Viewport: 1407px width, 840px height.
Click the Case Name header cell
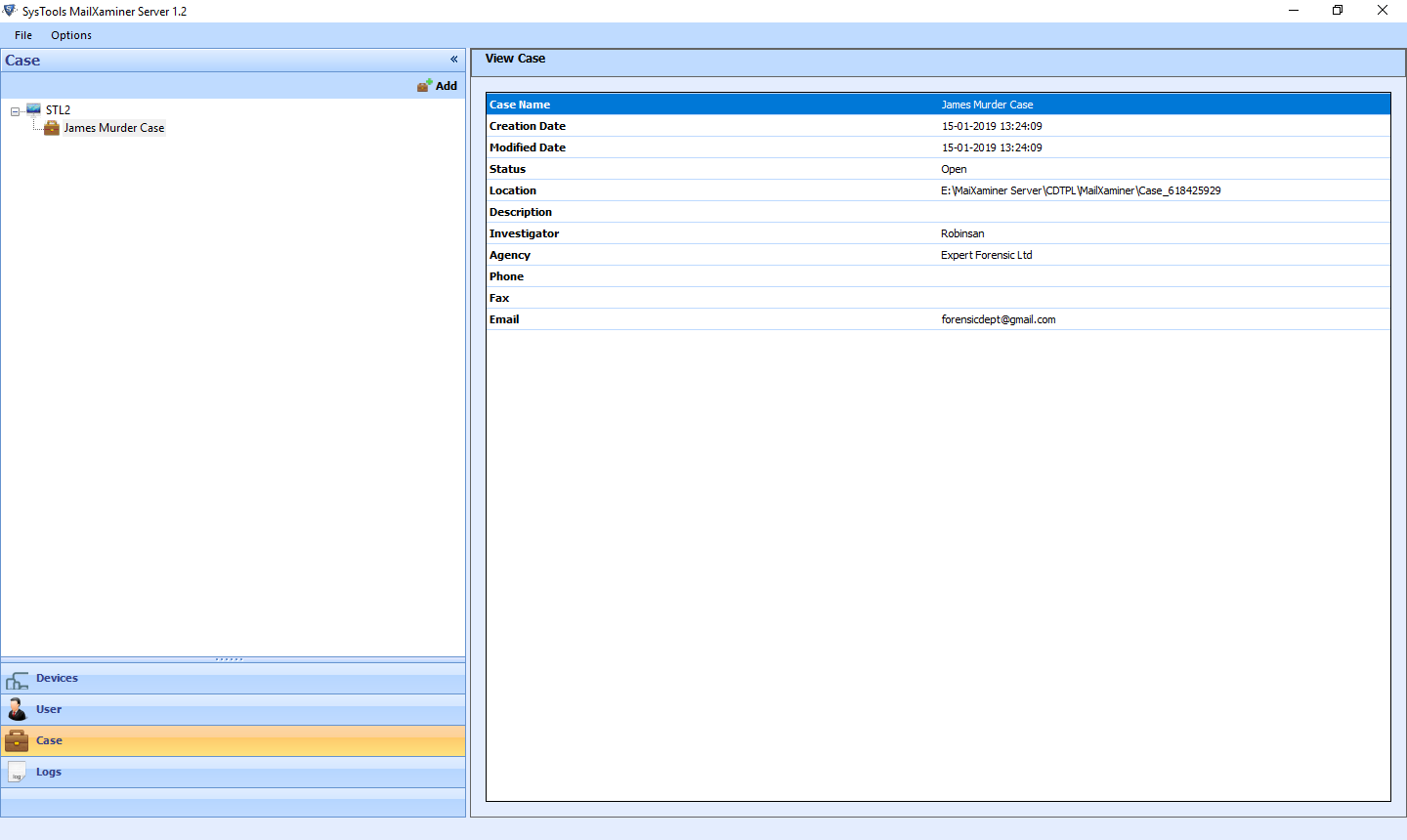click(x=520, y=105)
